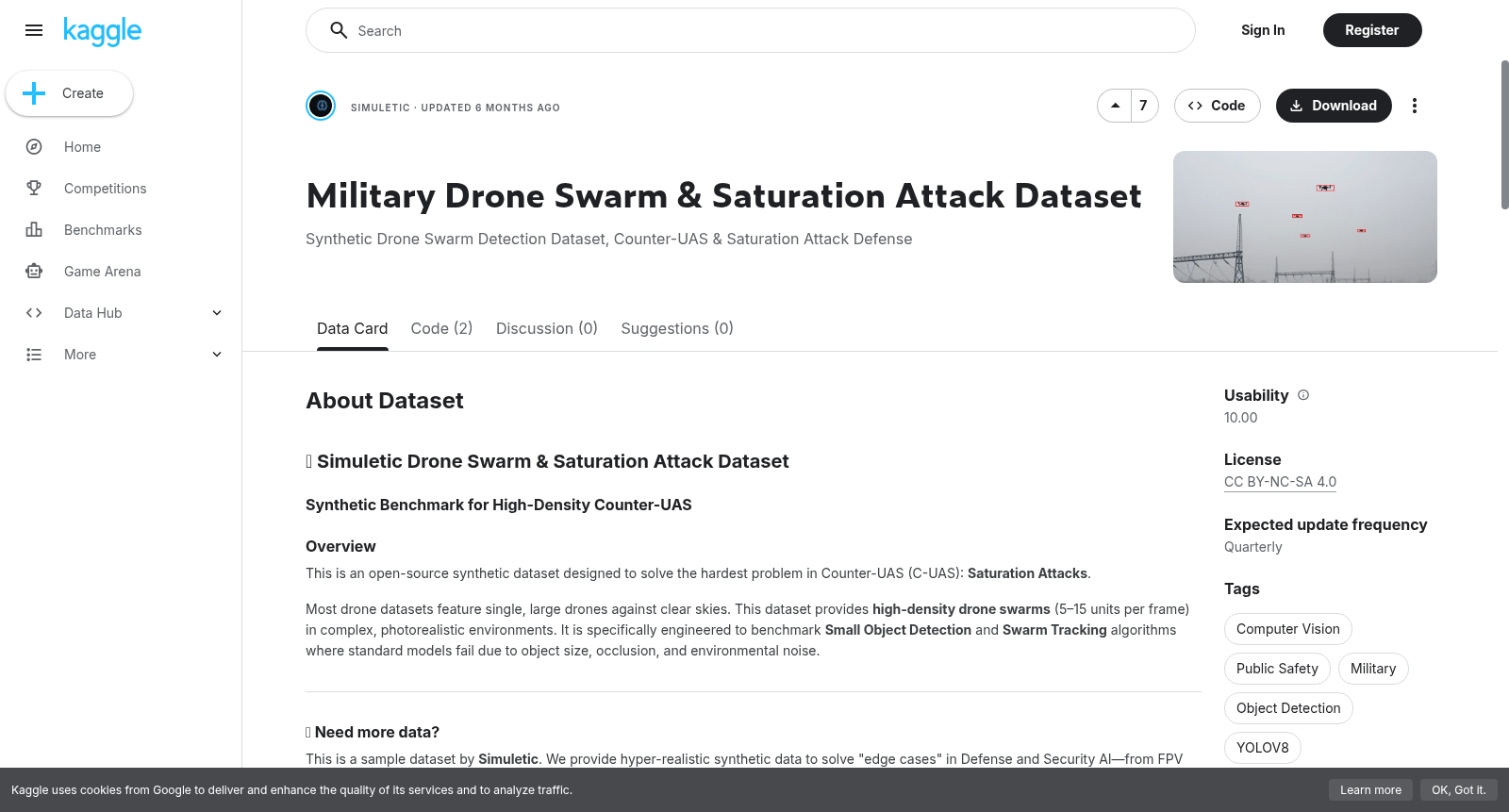The height and width of the screenshot is (812, 1509).
Task: Click the Benchmarks bar chart icon
Action: 34,230
